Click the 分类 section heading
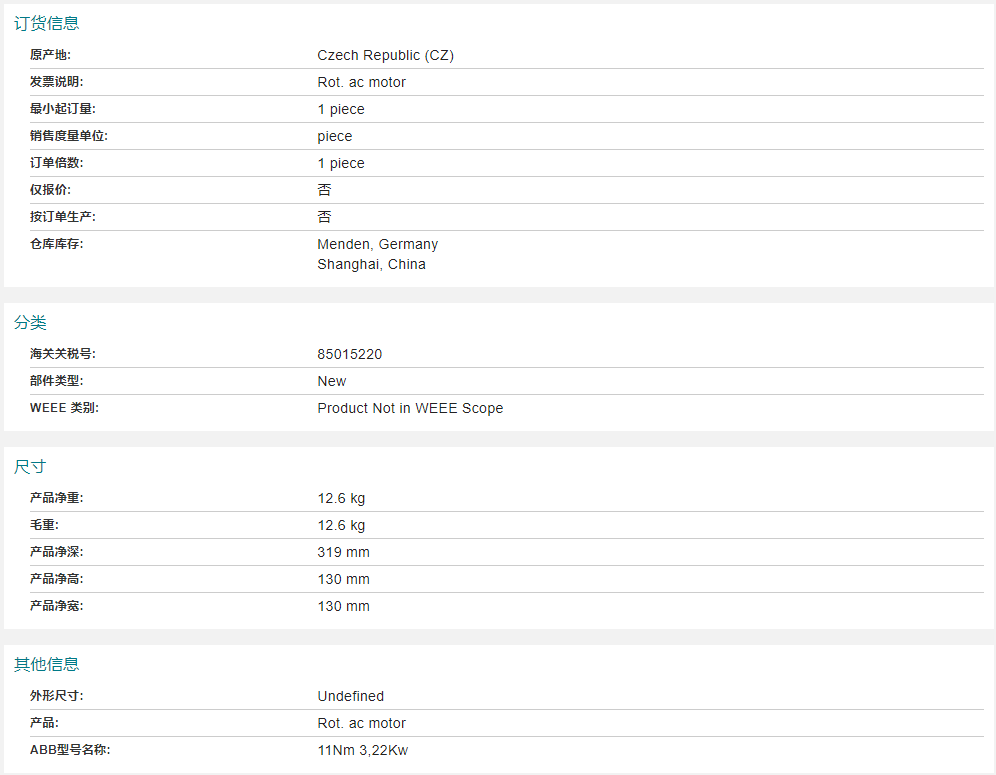This screenshot has width=996, height=775. pos(30,323)
